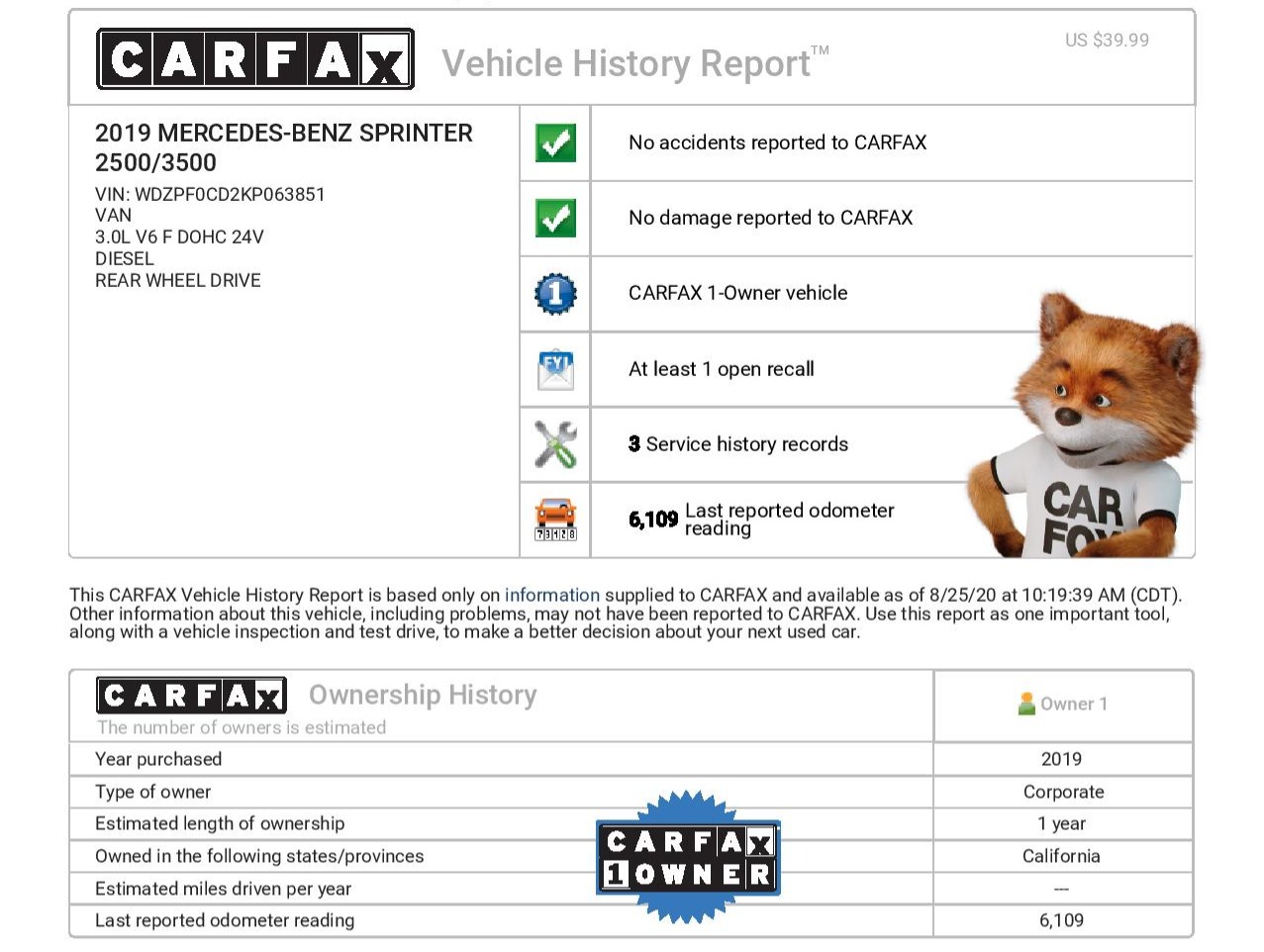This screenshot has height=952, width=1264.
Task: Open the FYI envelope recall icon
Action: pos(555,369)
